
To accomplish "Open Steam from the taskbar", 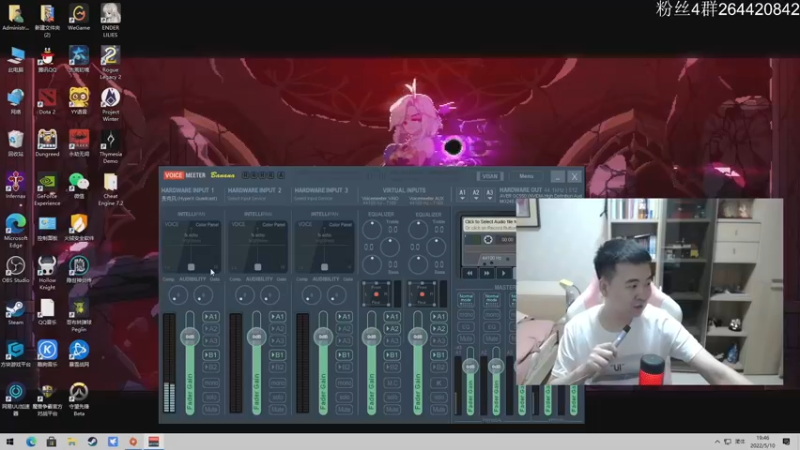I will 92,442.
